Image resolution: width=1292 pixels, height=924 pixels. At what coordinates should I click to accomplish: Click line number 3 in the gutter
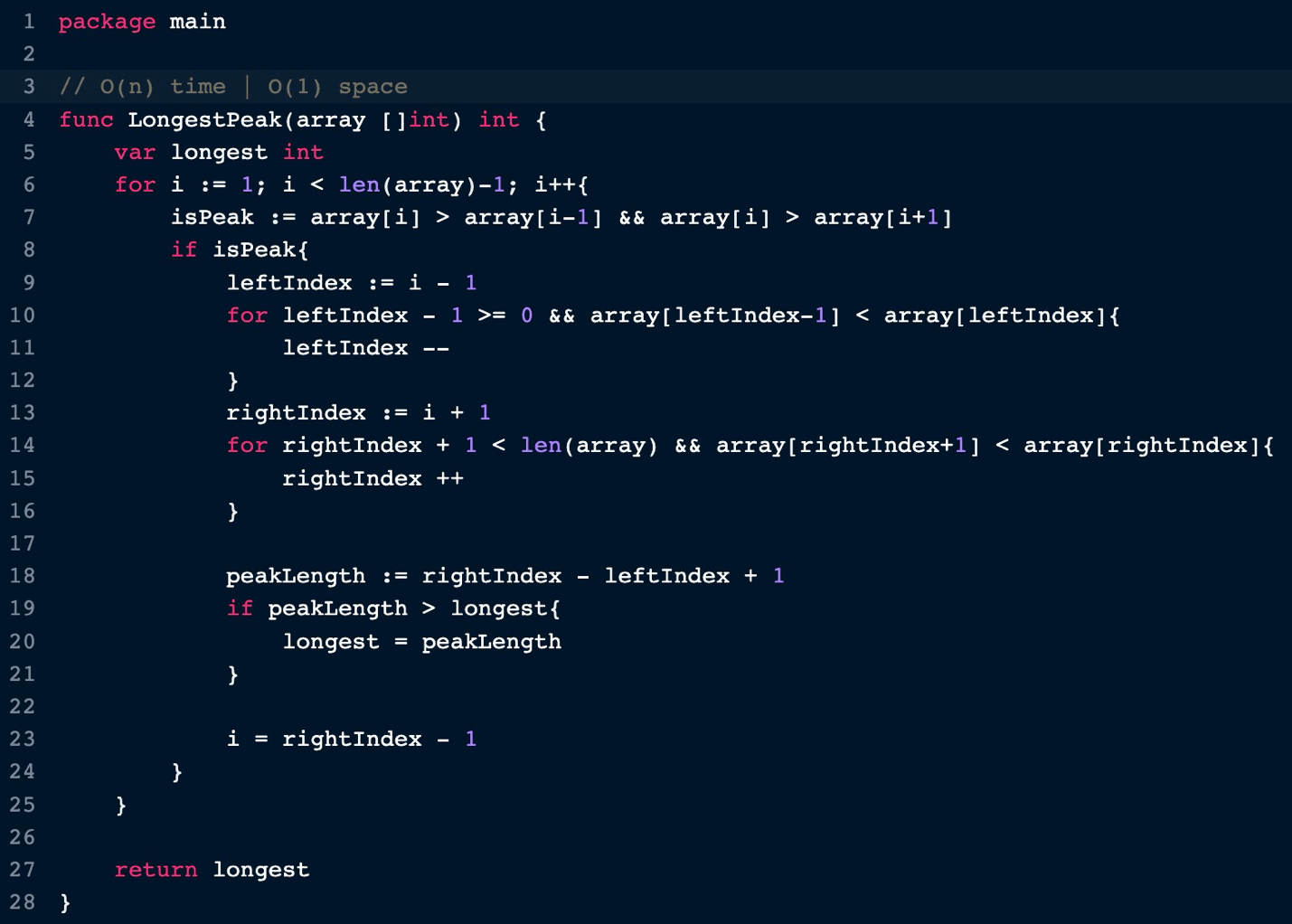coord(29,87)
